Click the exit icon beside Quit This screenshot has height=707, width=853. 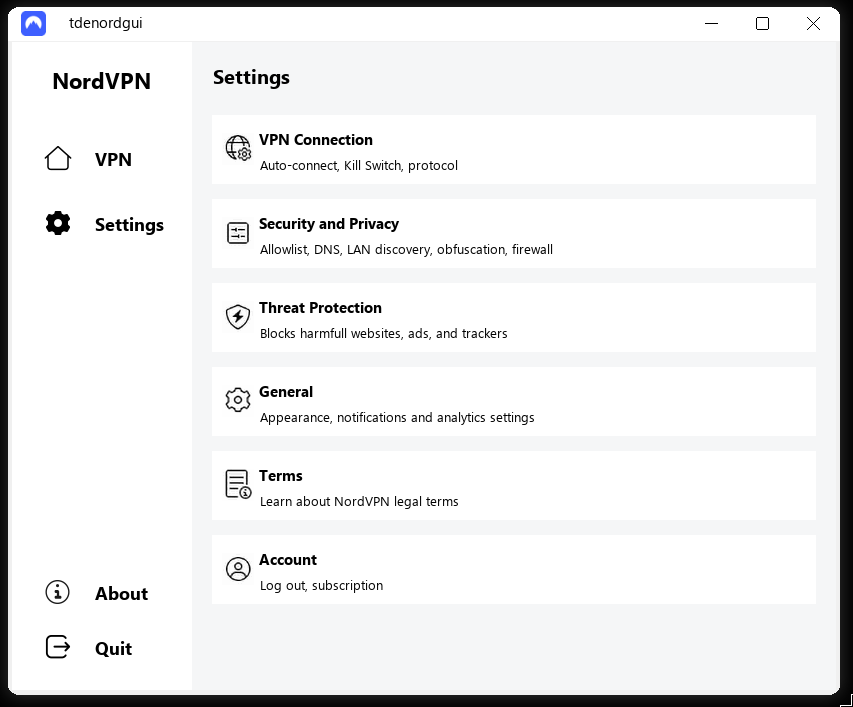click(58, 647)
